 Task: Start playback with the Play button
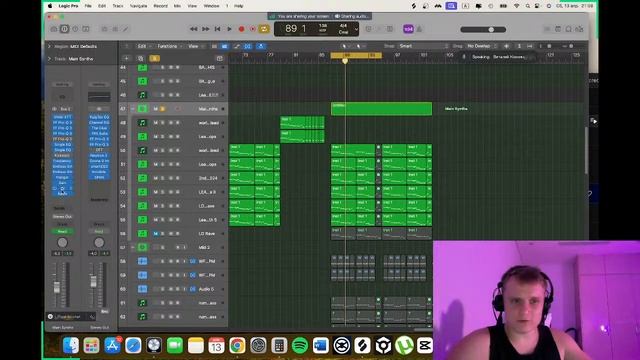coord(229,29)
